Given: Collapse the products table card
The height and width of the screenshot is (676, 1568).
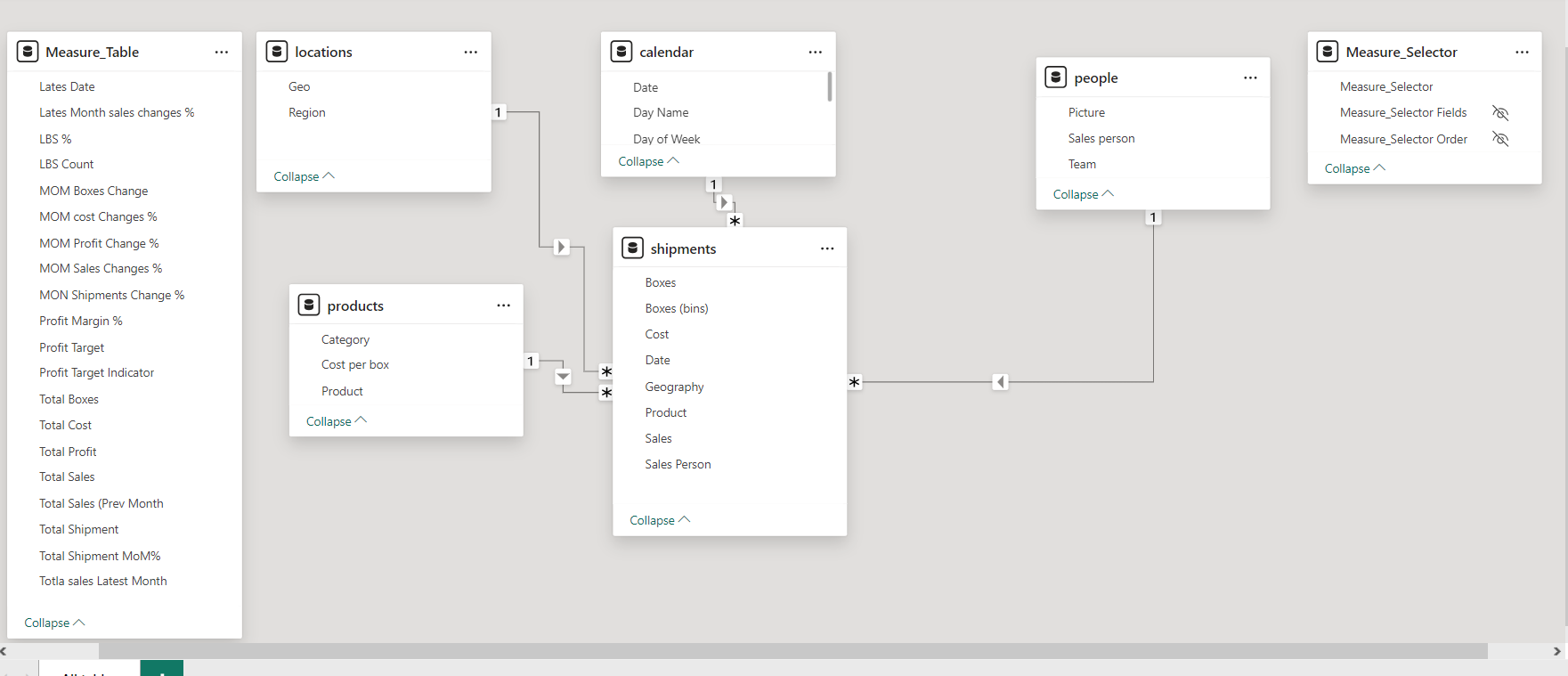Looking at the screenshot, I should 336,421.
